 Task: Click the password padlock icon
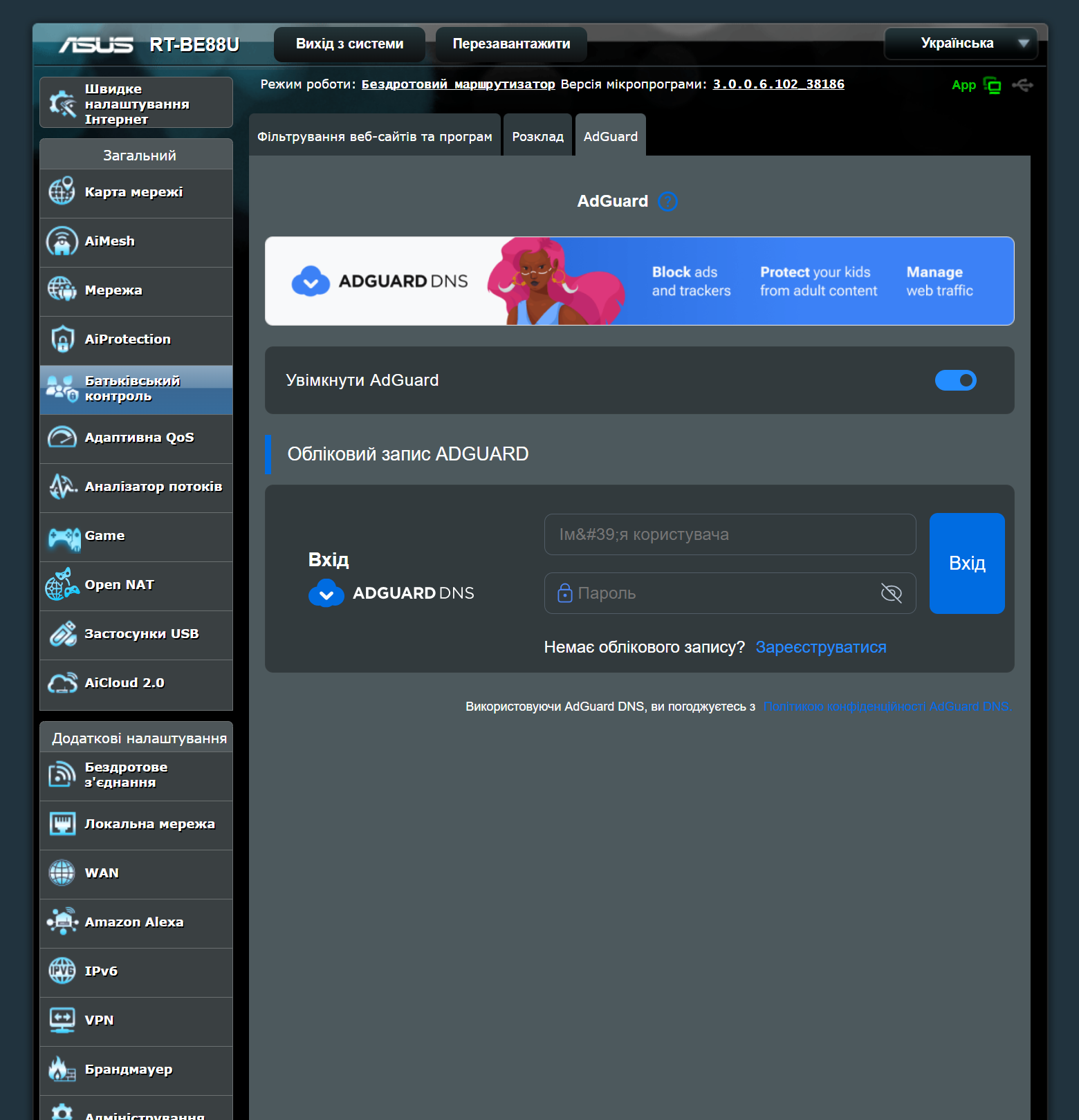564,593
